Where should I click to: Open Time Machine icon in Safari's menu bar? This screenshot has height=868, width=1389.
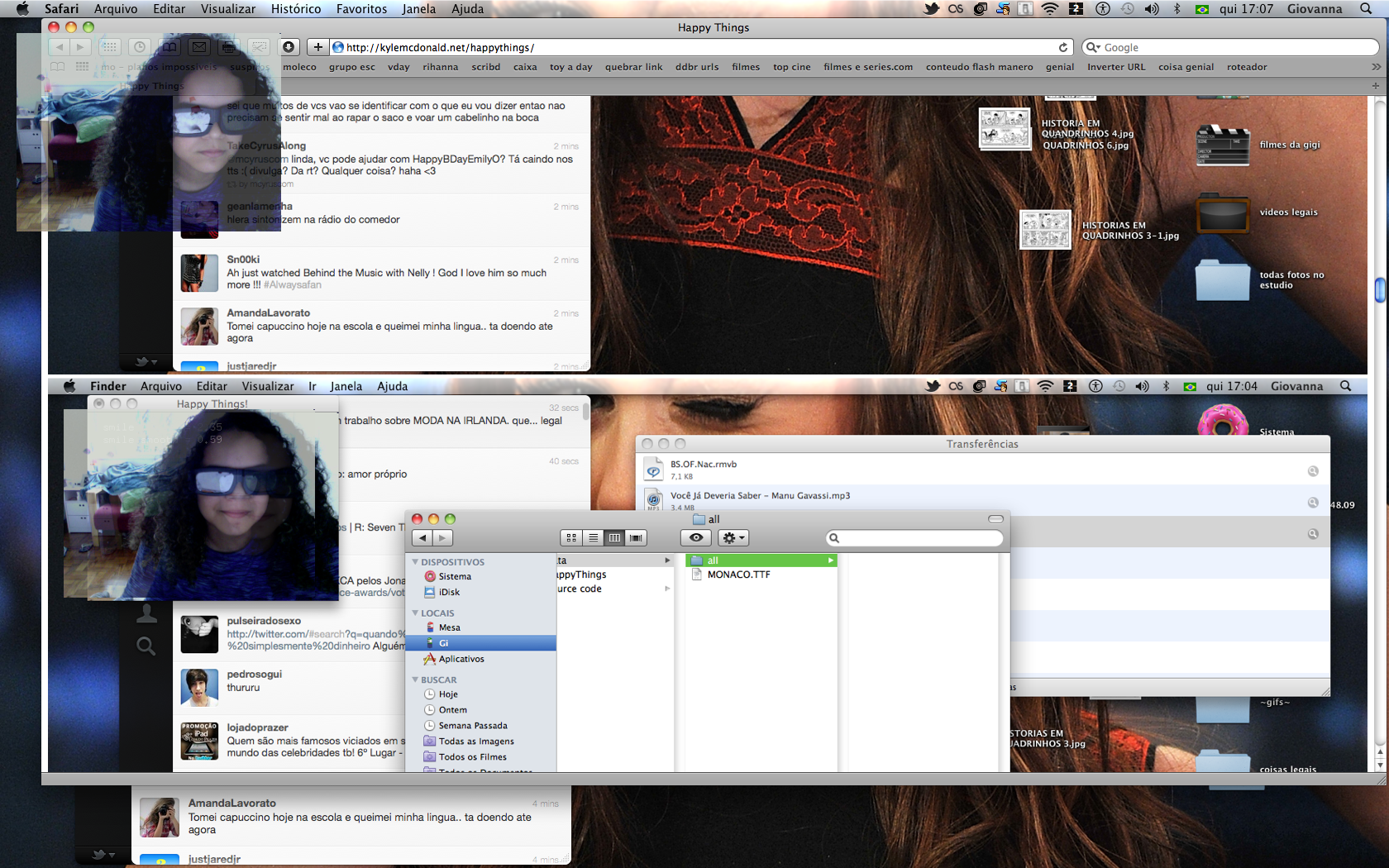[x=1127, y=9]
